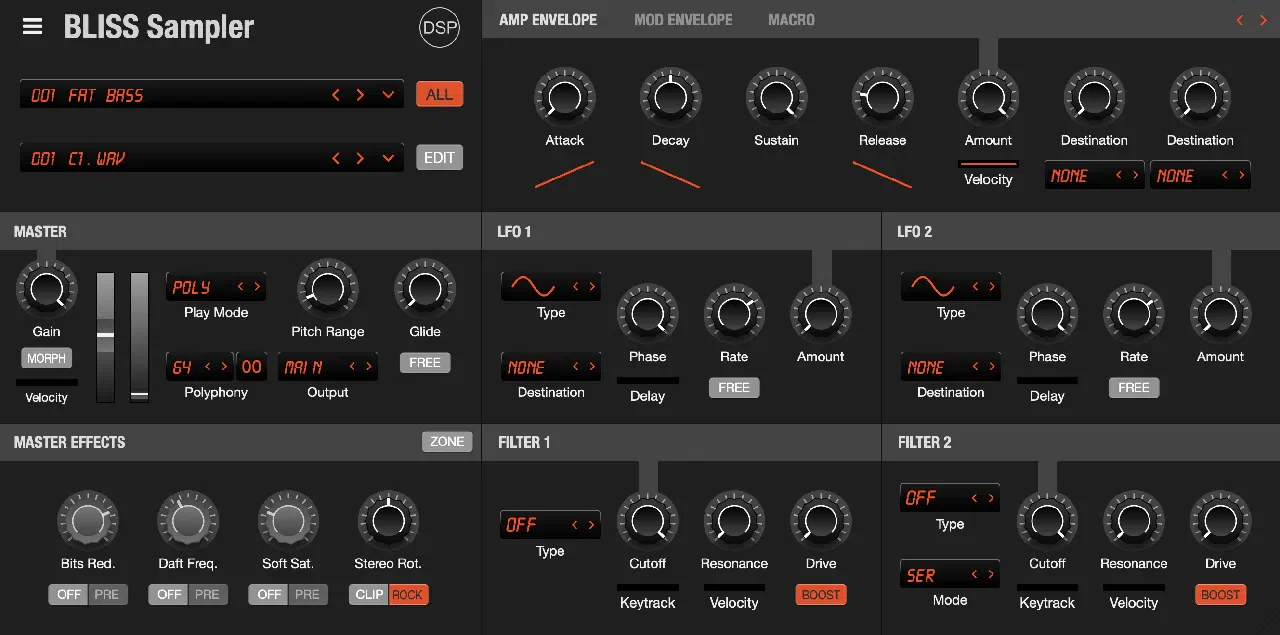Switch to the AMP ENVELOPE tab
Screen dimensions: 1280x635
coord(548,20)
